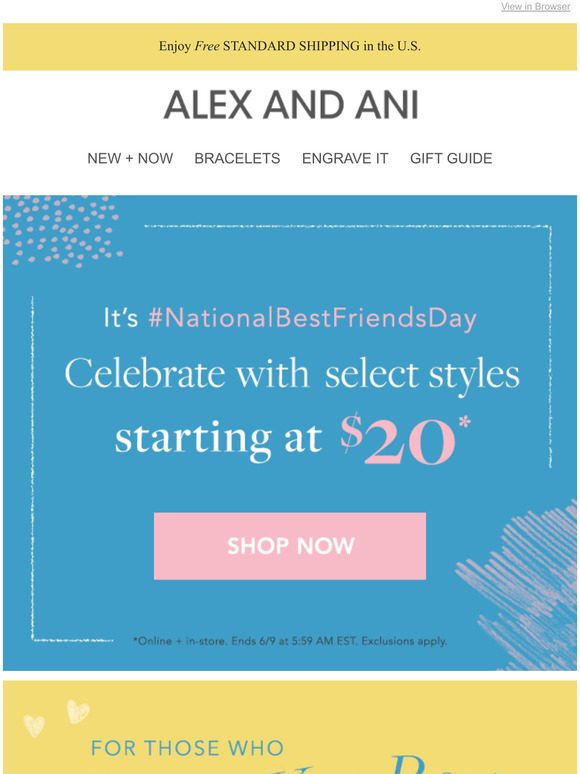The image size is (580, 774).
Task: Click the #NationalBestFriendsDay hashtag text
Action: [312, 318]
